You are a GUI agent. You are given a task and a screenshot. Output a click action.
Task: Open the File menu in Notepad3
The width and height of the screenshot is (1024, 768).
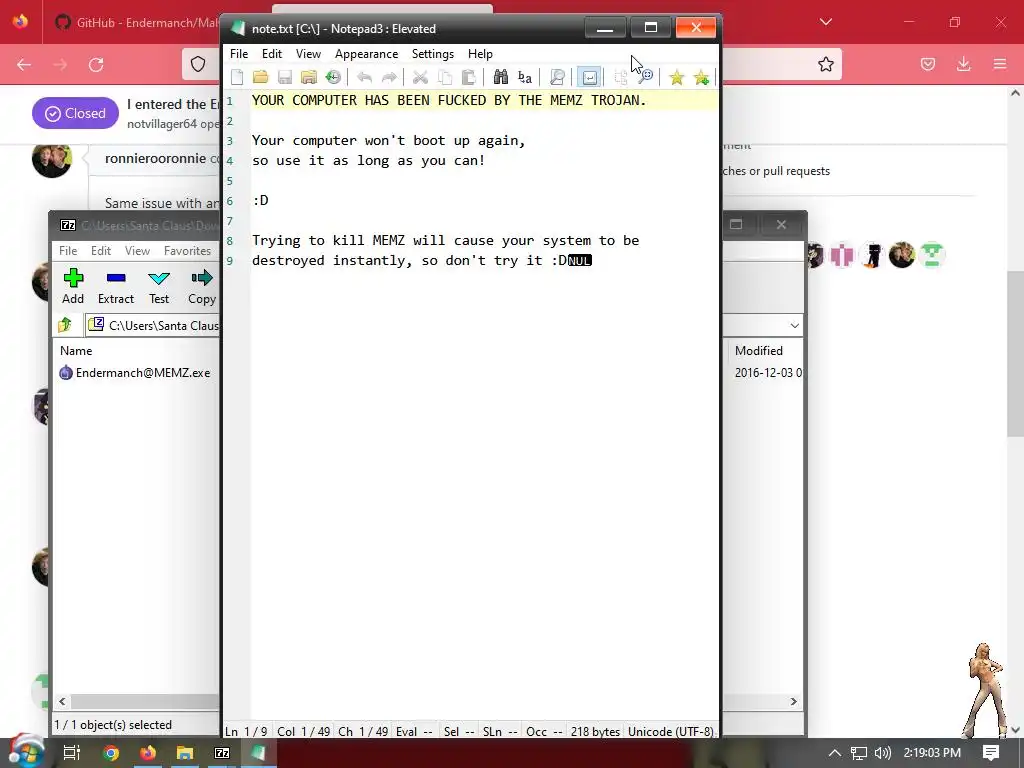(x=239, y=54)
